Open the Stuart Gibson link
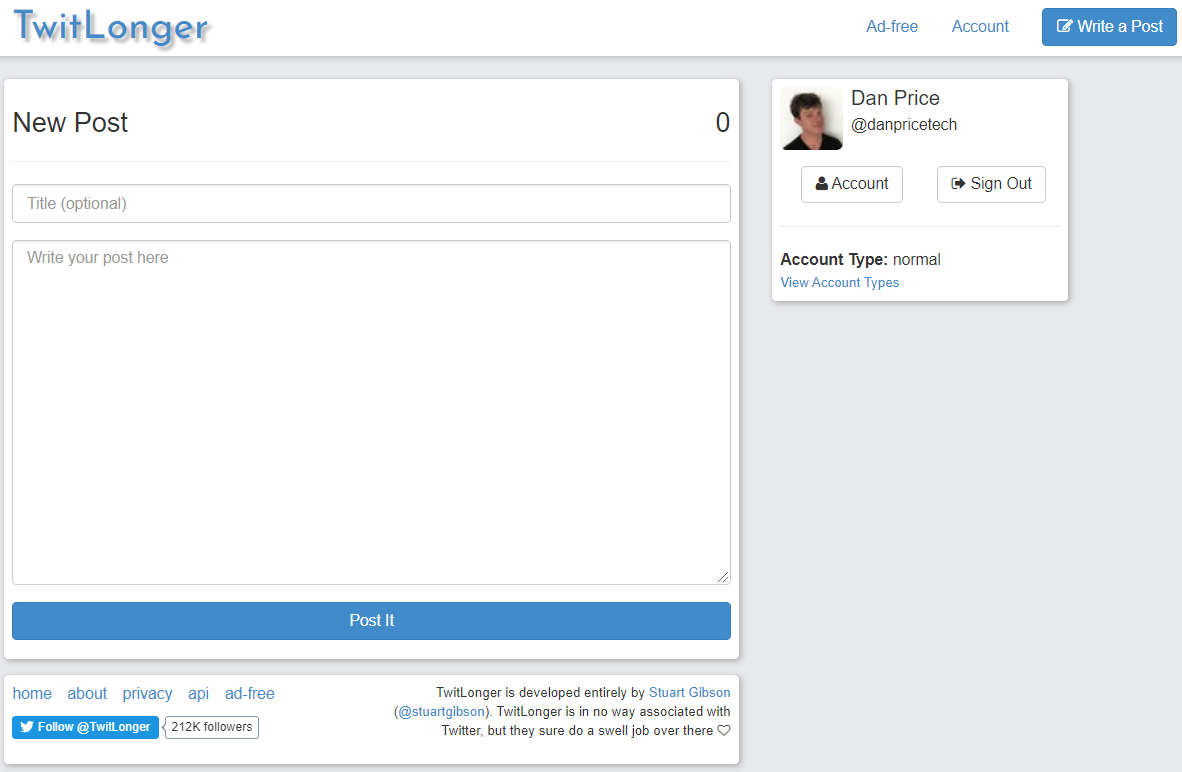Viewport: 1182px width, 772px height. coord(689,692)
